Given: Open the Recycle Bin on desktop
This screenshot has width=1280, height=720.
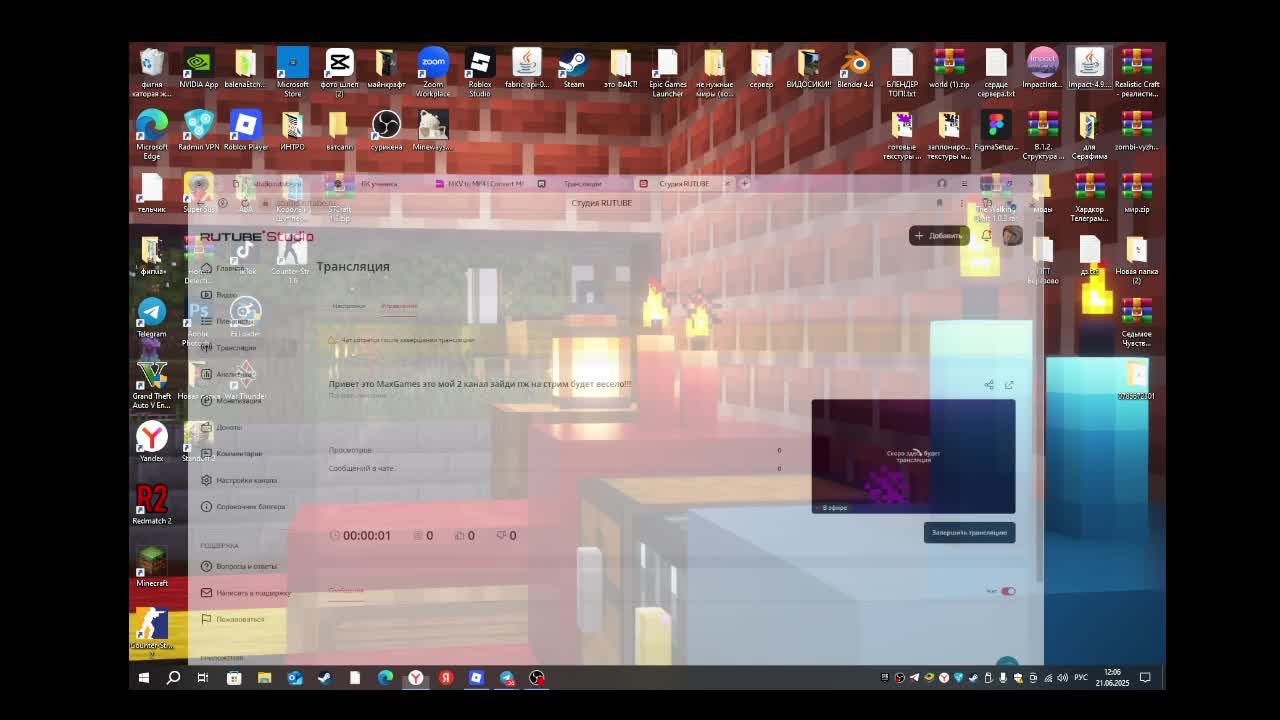Looking at the screenshot, I should tap(152, 70).
